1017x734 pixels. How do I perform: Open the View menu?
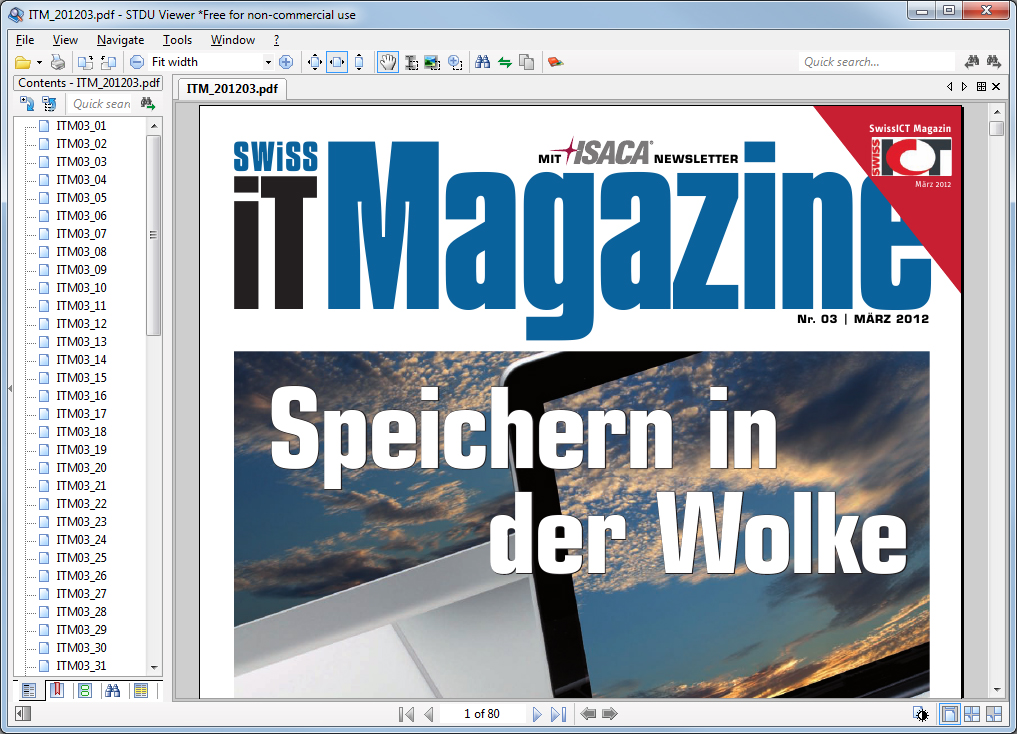click(x=65, y=40)
